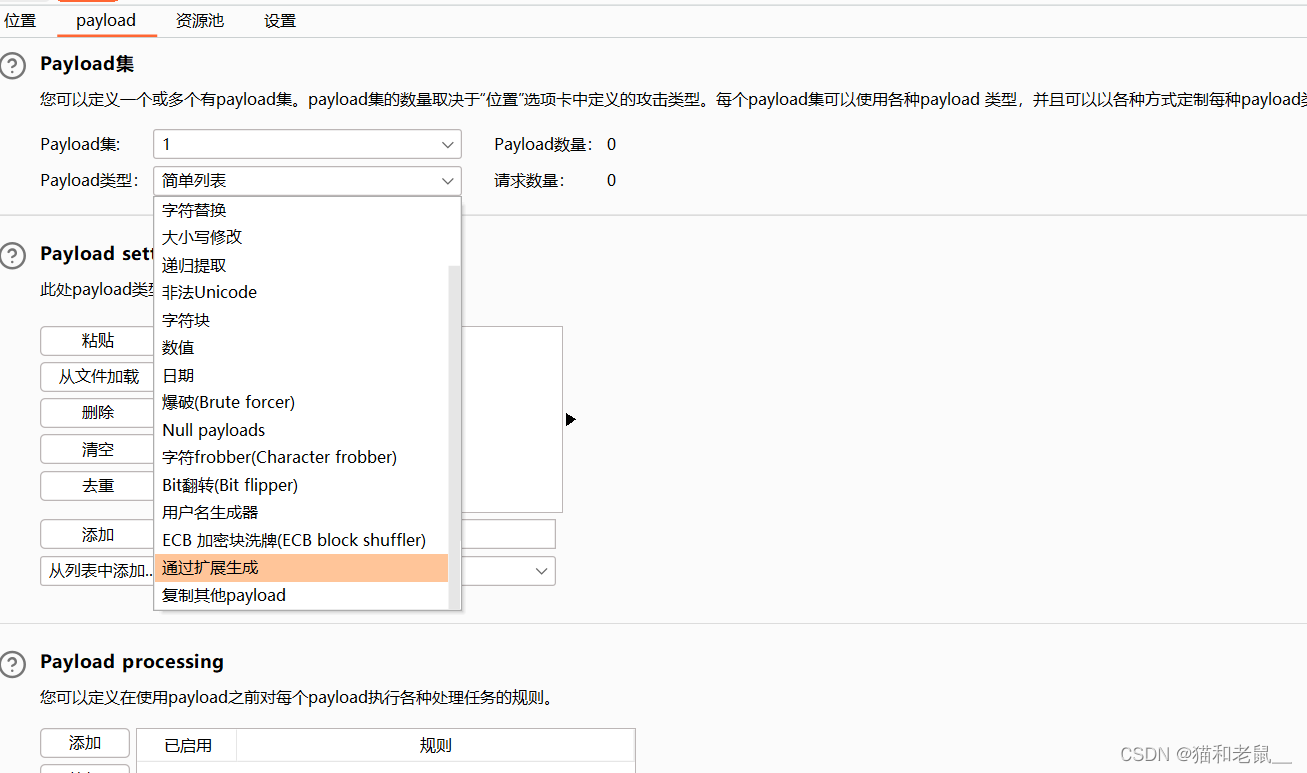The width and height of the screenshot is (1307, 773).
Task: Choose 字符替换 payload type
Action: [x=301, y=210]
